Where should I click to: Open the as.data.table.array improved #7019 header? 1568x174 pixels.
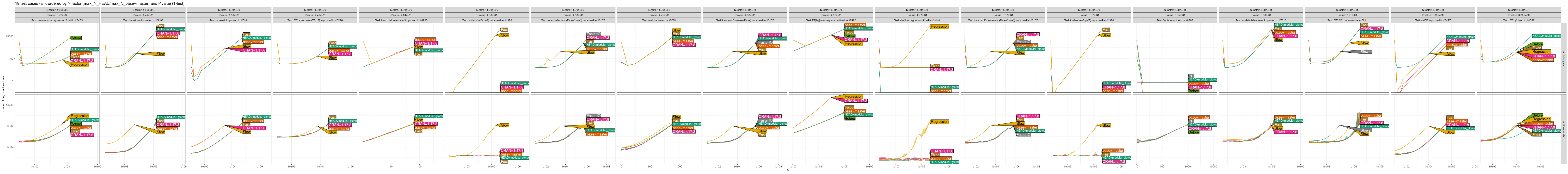1261,20
